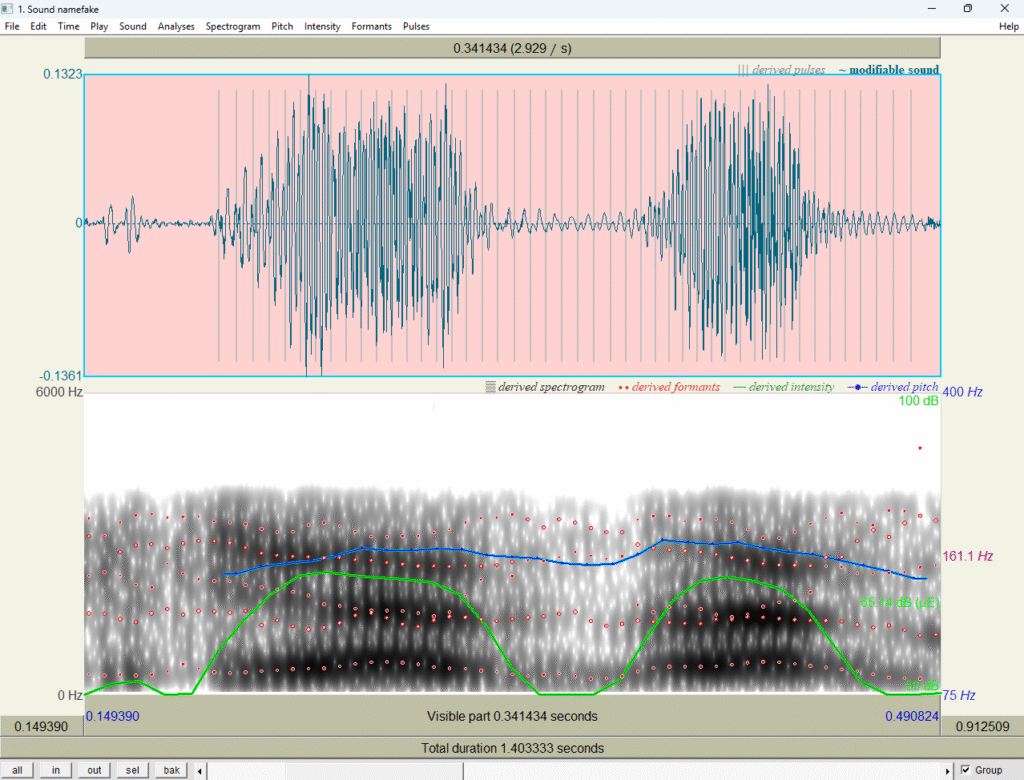
Task: Click the 100 dB intensity label
Action: click(x=918, y=400)
